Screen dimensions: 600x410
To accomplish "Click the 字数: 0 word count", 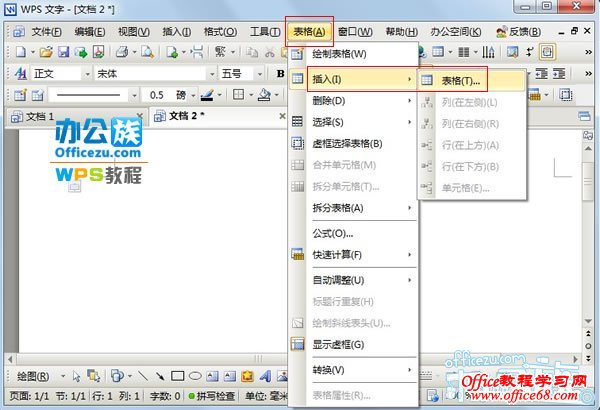I will [x=165, y=396].
